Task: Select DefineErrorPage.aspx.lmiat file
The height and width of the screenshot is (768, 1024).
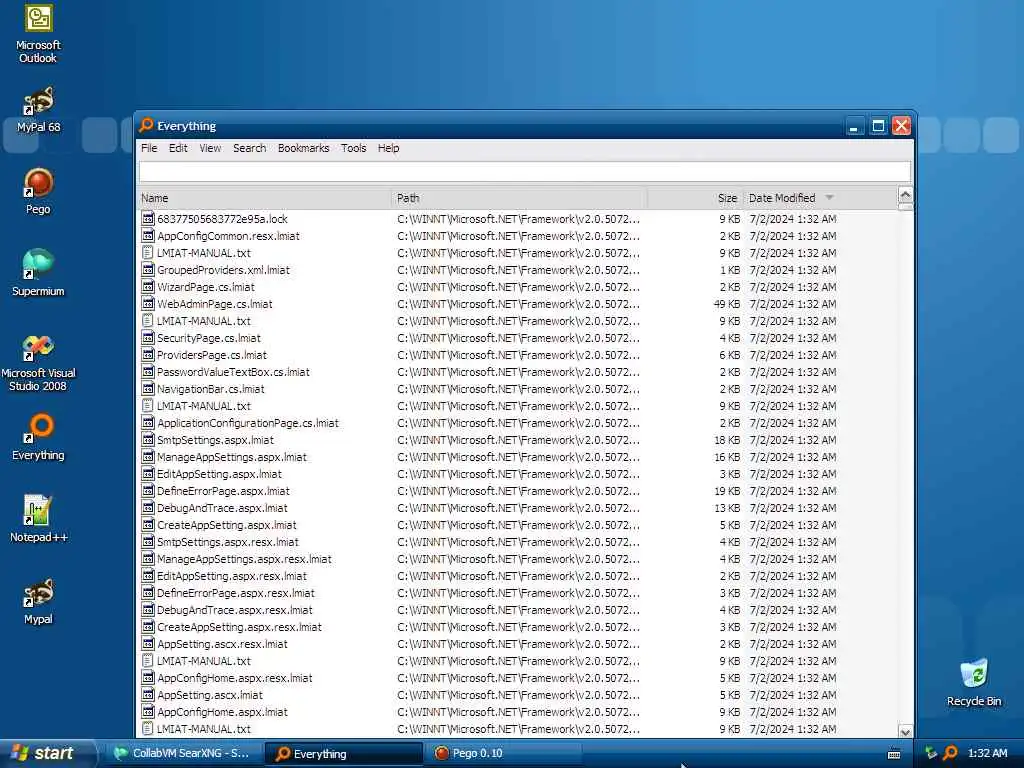Action: point(223,490)
